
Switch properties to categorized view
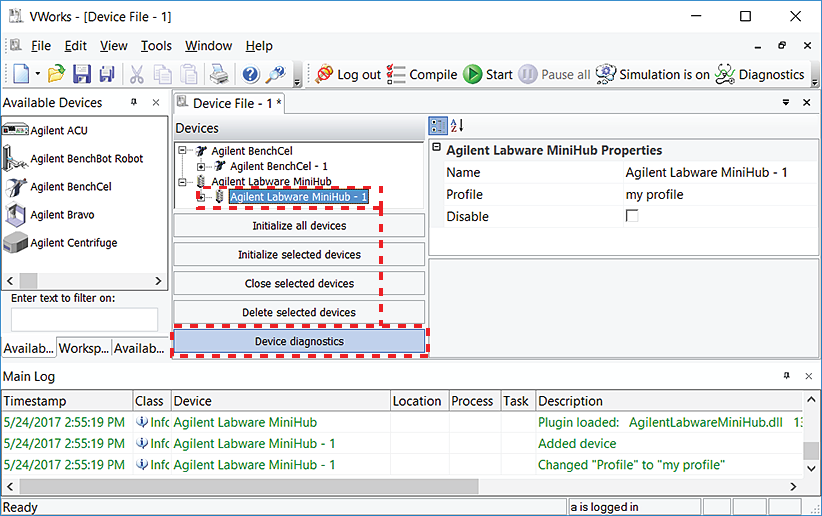point(438,126)
